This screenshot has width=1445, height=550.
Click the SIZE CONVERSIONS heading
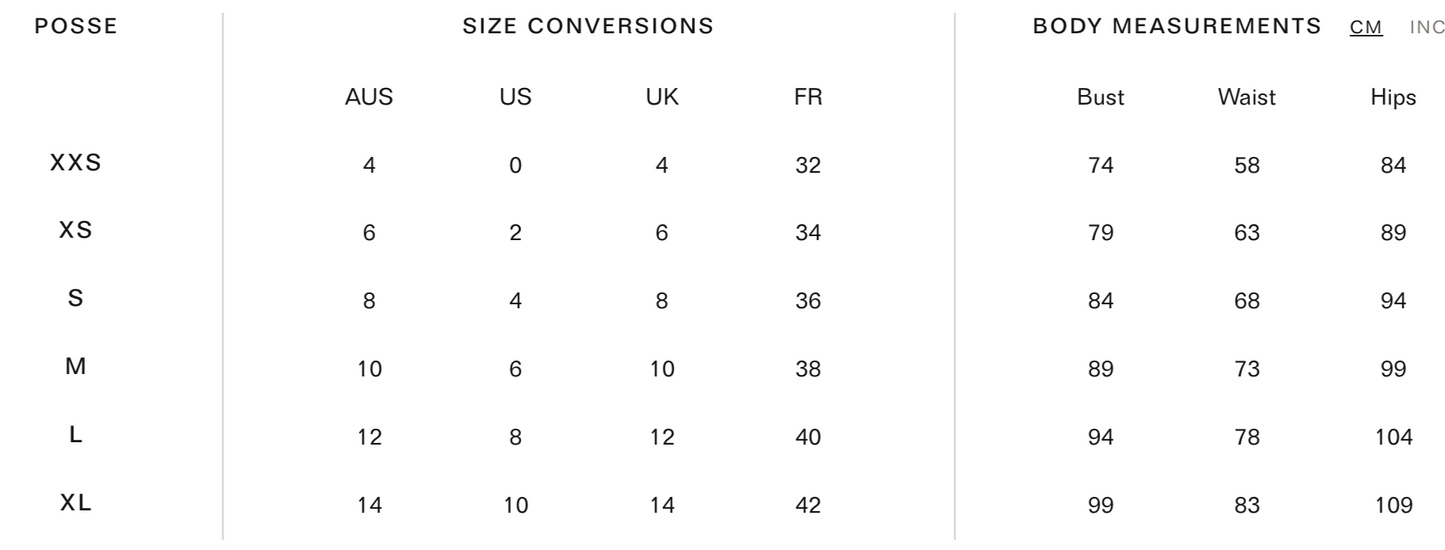point(588,27)
